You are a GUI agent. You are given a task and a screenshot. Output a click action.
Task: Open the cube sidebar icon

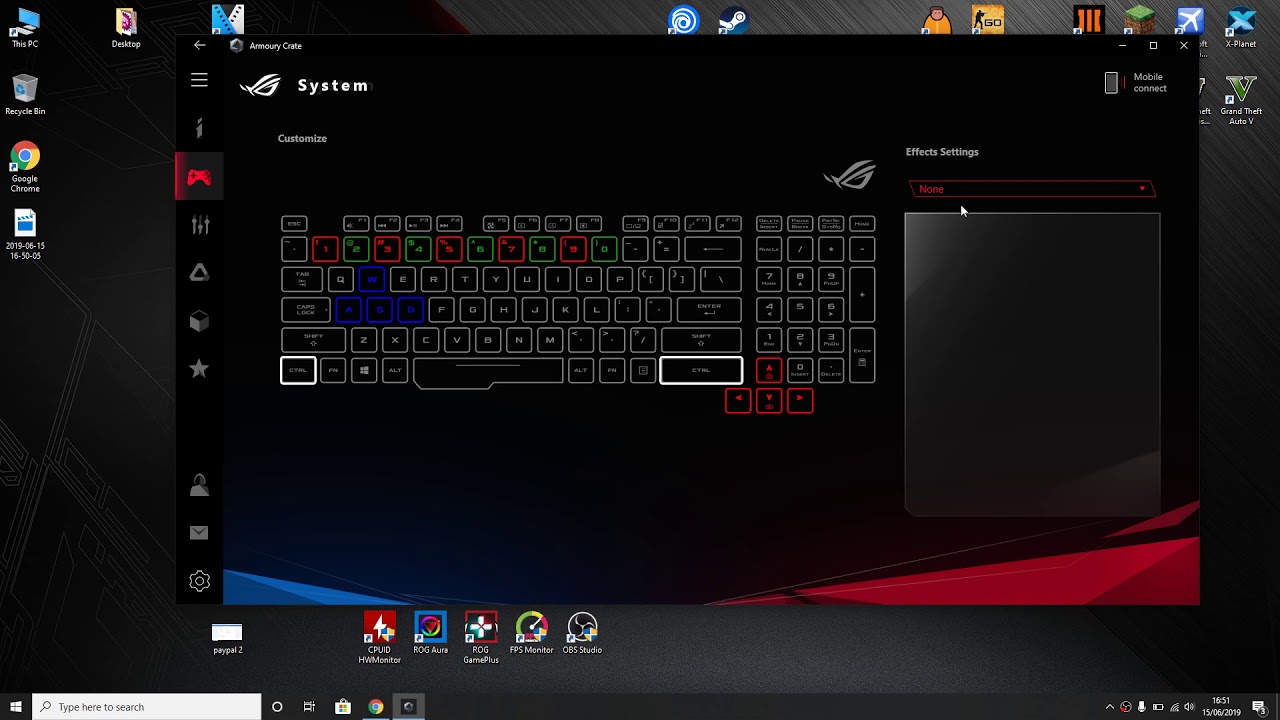199,321
